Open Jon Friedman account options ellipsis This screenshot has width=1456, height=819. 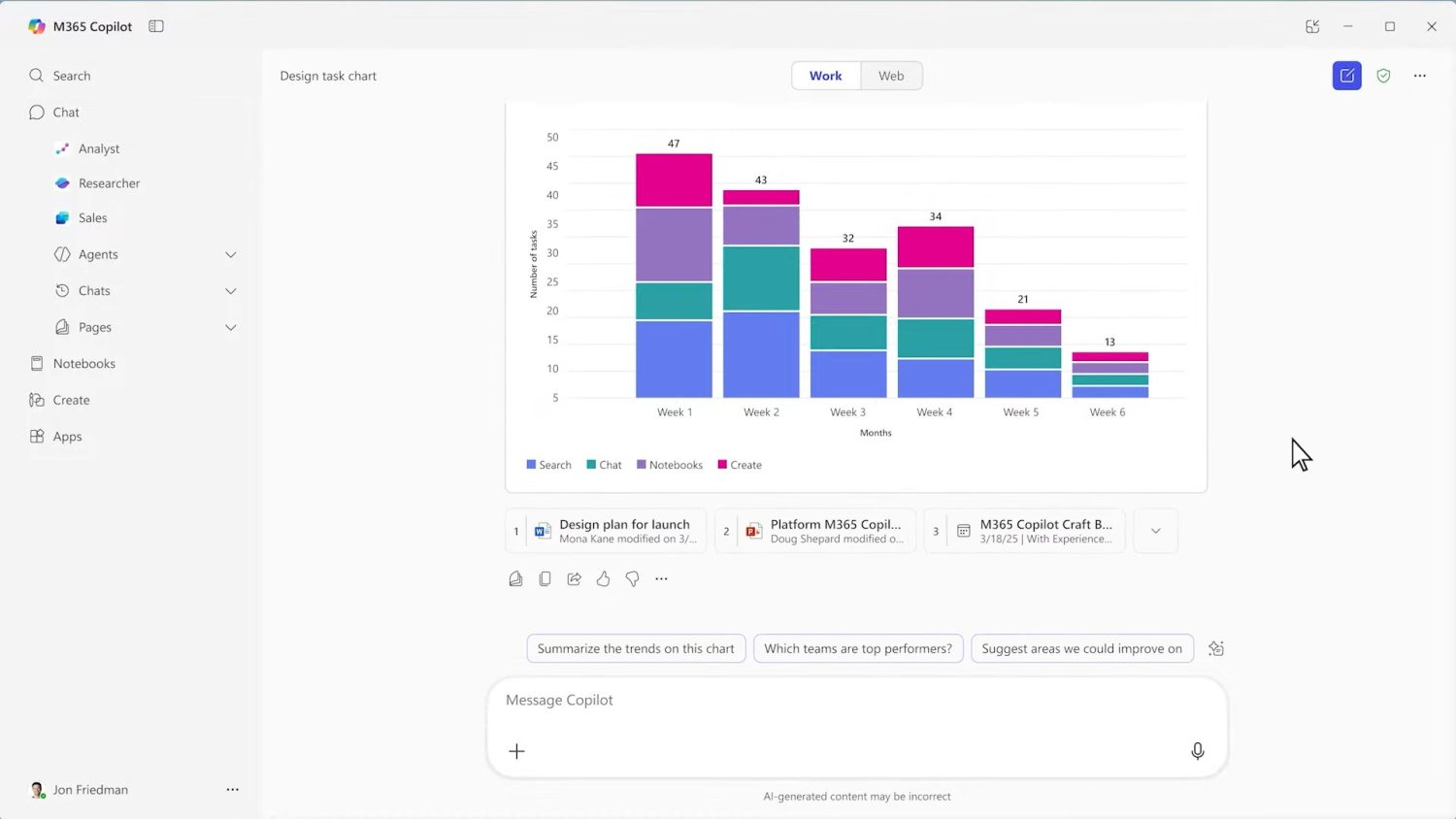click(x=232, y=790)
